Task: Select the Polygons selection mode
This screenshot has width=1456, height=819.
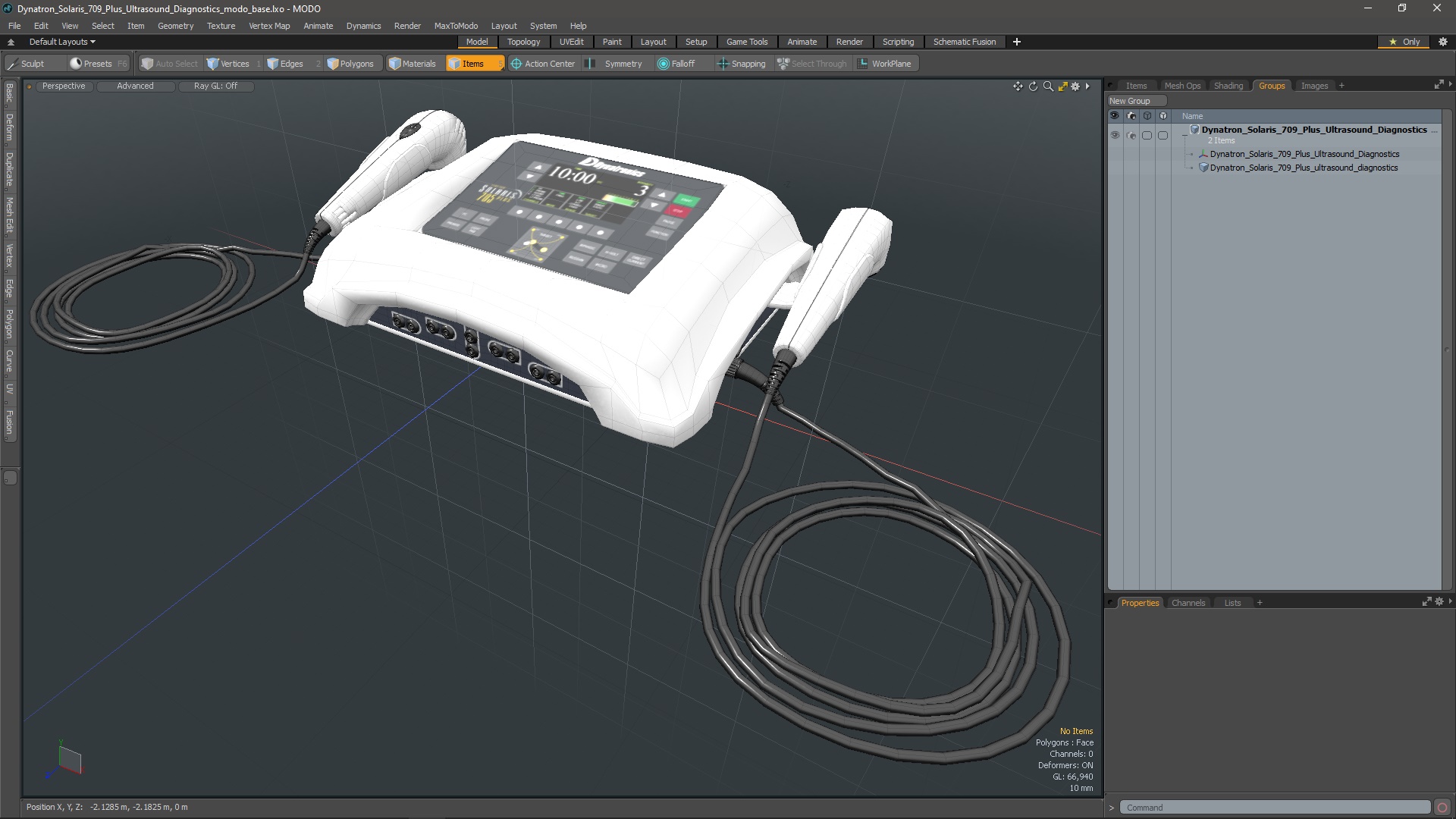Action: pos(350,64)
